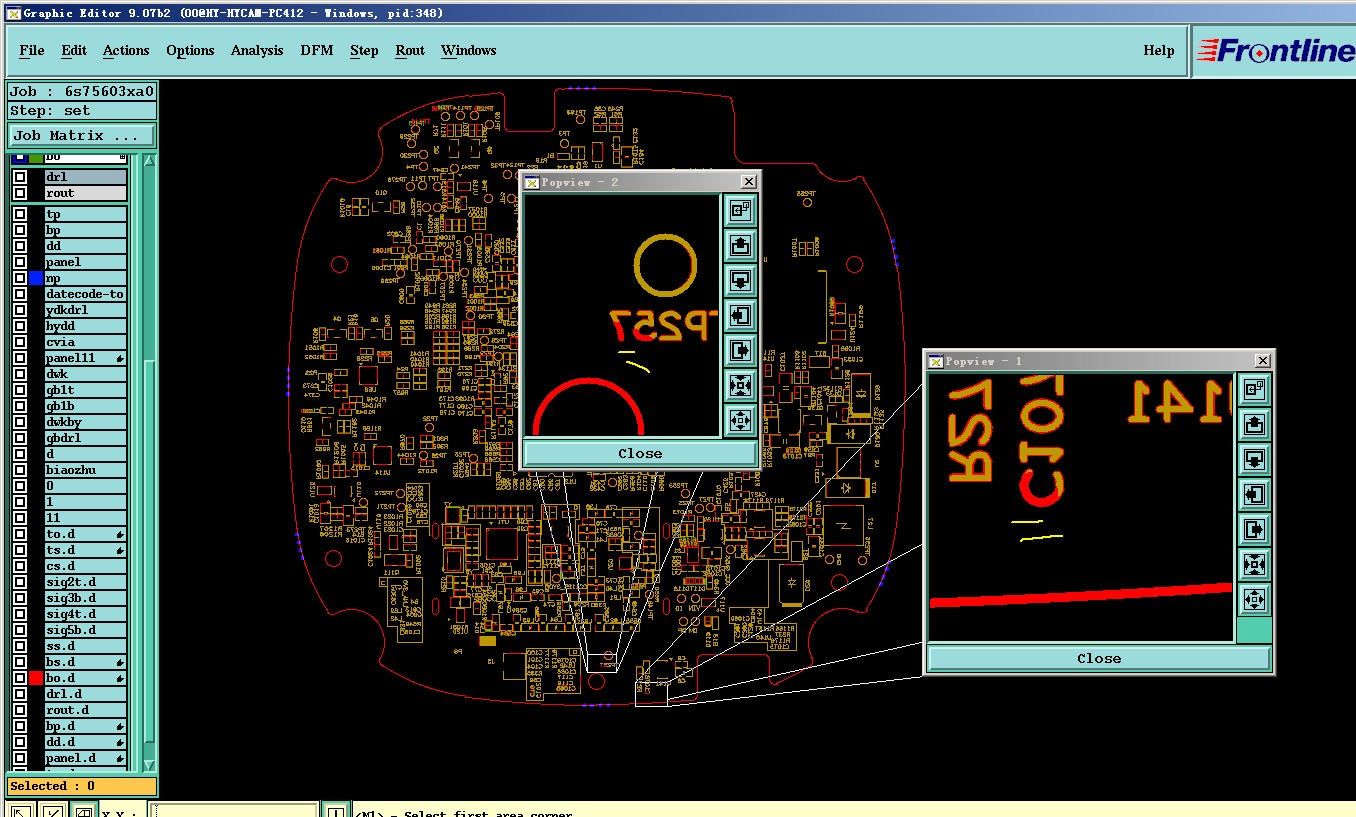
Task: Click zoom-out arrows icon in Popview 1
Action: coord(1254,599)
